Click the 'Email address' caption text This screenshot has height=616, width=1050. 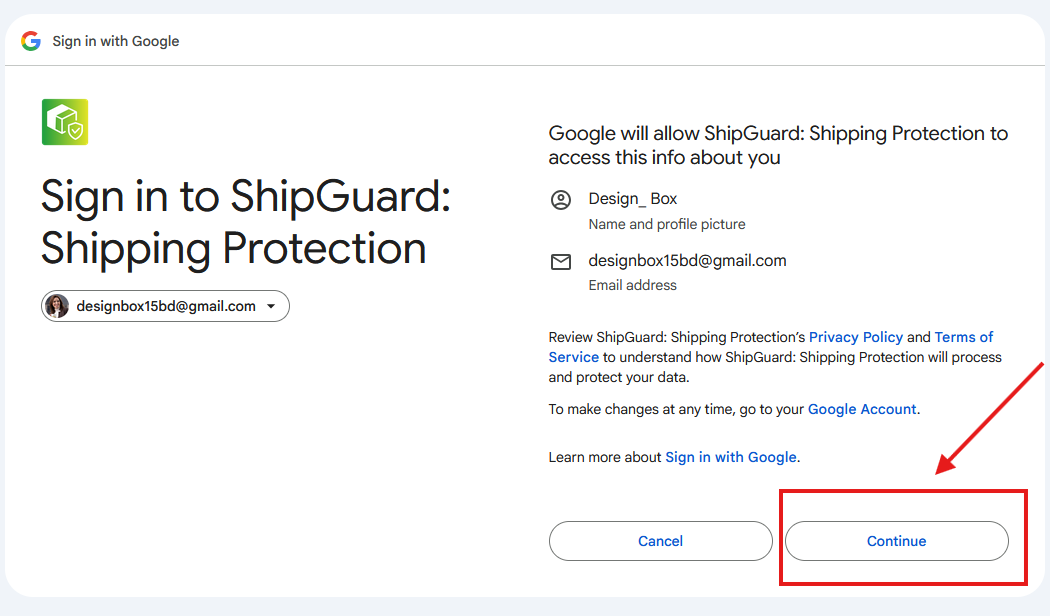[632, 285]
